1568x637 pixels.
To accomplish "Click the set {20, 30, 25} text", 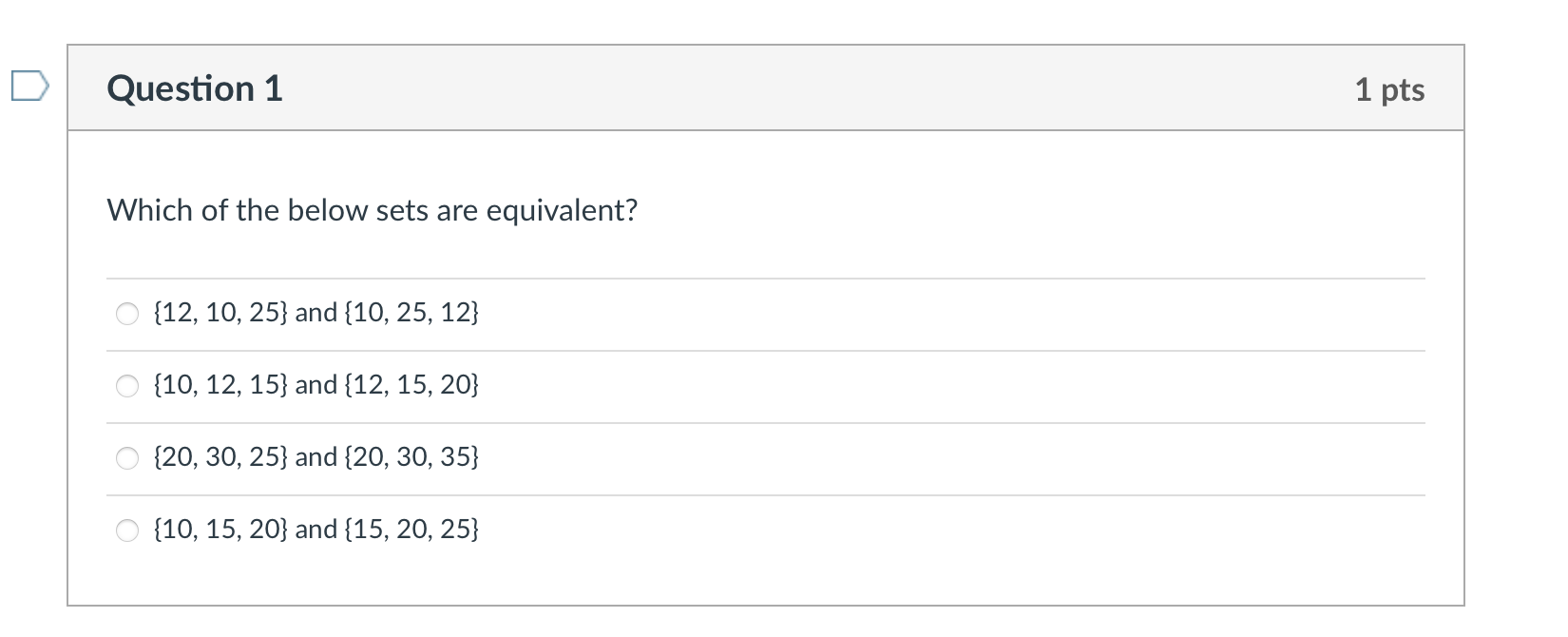I will click(x=220, y=456).
